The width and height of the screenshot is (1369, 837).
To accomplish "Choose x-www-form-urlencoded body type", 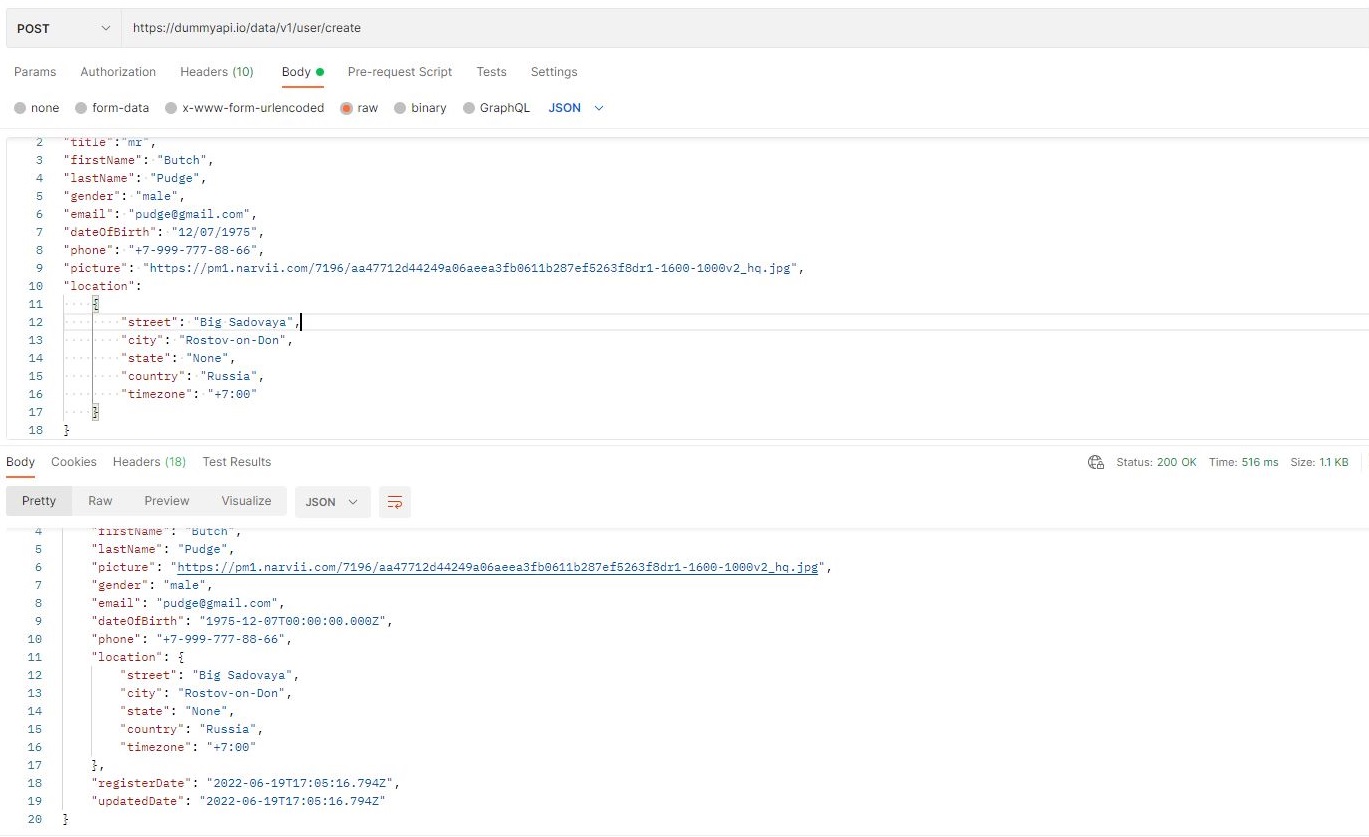I will click(243, 107).
